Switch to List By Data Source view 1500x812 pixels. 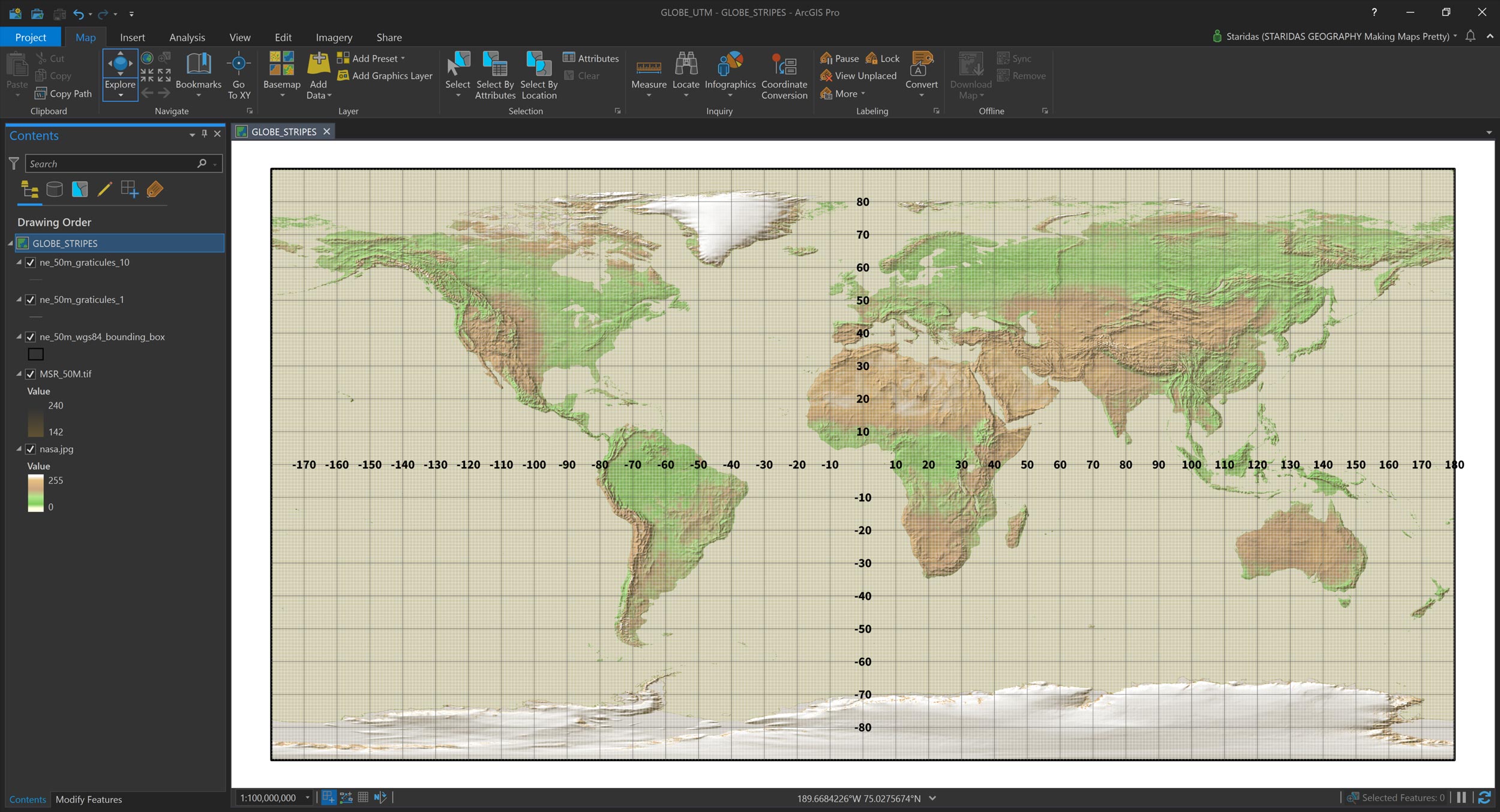point(55,190)
